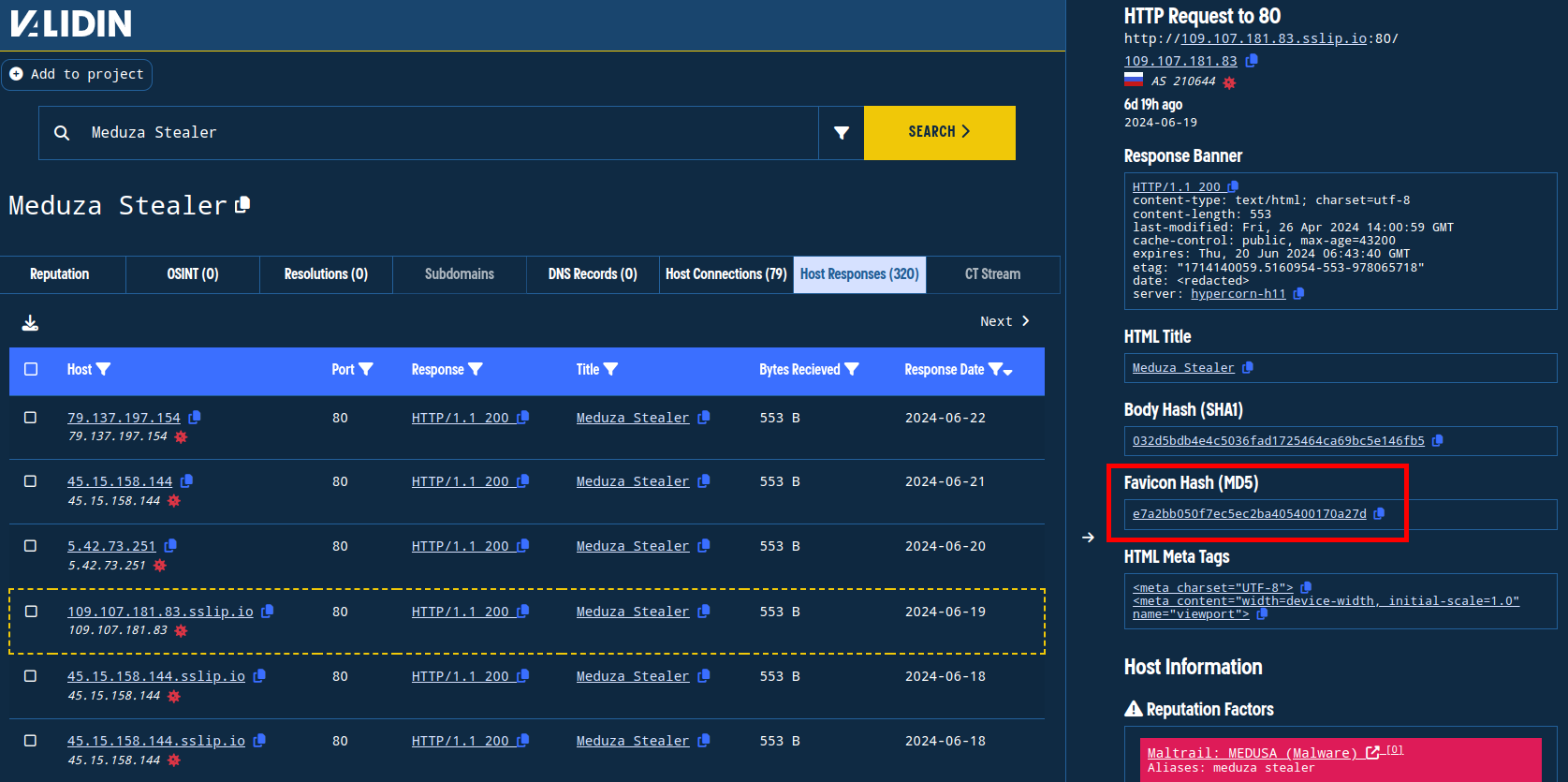1568x782 pixels.
Task: Toggle Response Date sort order arrow
Action: pyautogui.click(x=1008, y=372)
